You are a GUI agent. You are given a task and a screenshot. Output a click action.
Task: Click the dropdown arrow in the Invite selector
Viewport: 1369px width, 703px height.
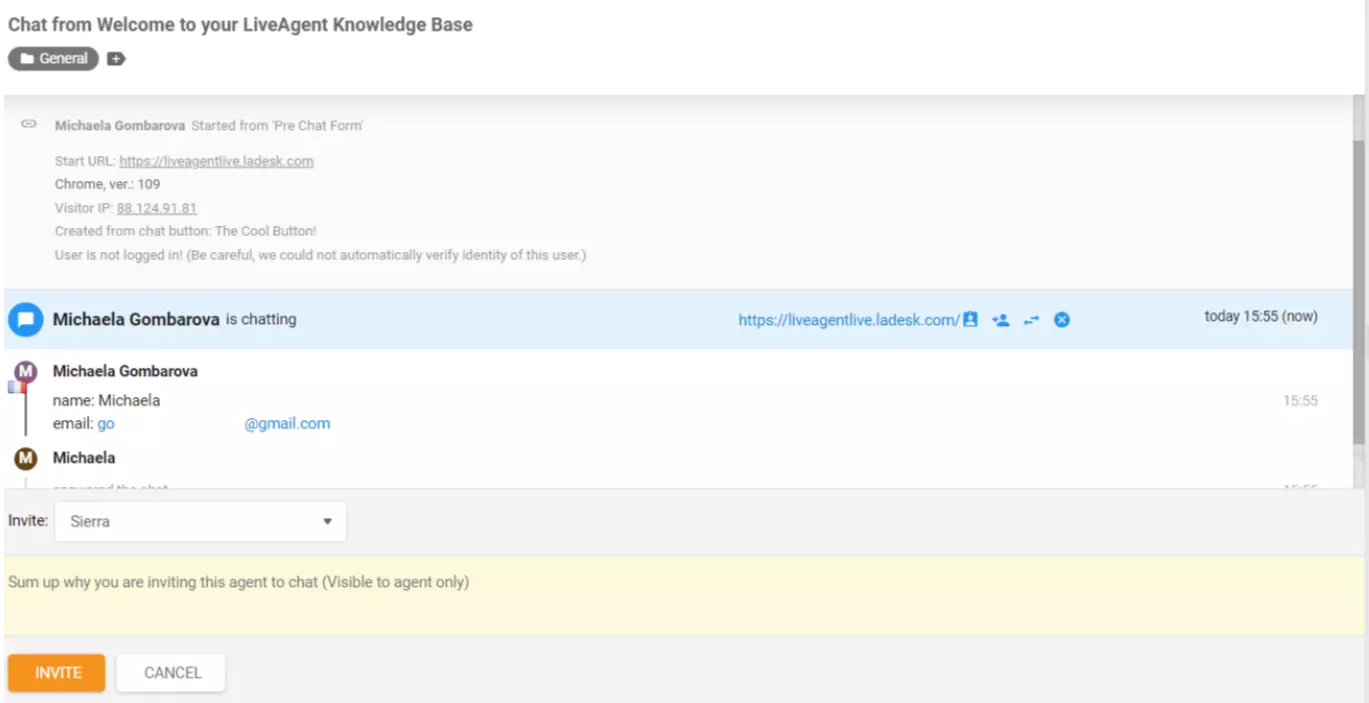click(x=327, y=521)
